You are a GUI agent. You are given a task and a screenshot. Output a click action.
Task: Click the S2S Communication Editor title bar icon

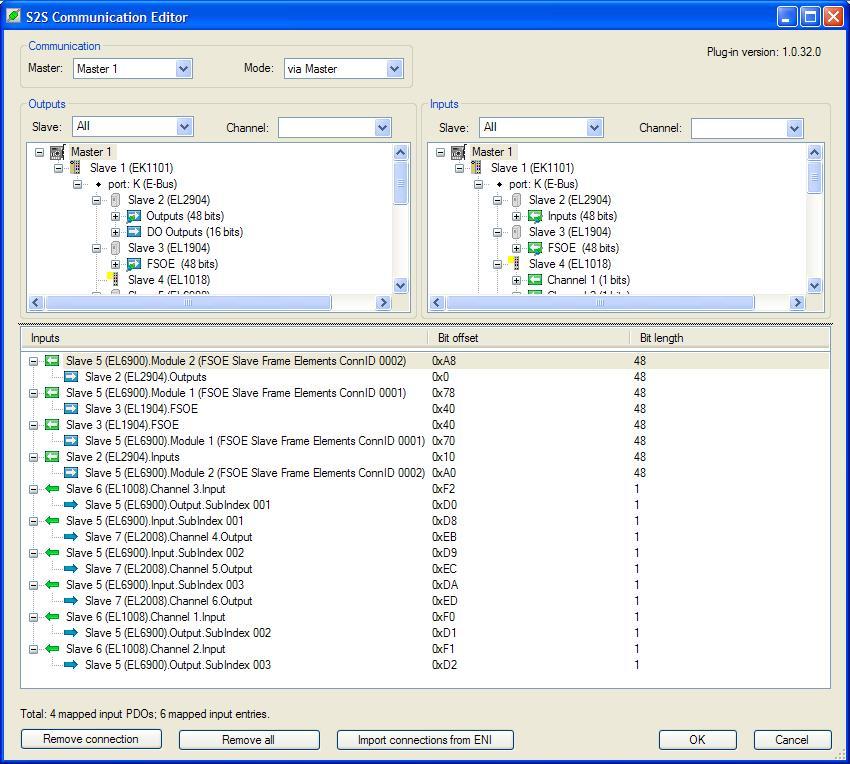coord(14,16)
